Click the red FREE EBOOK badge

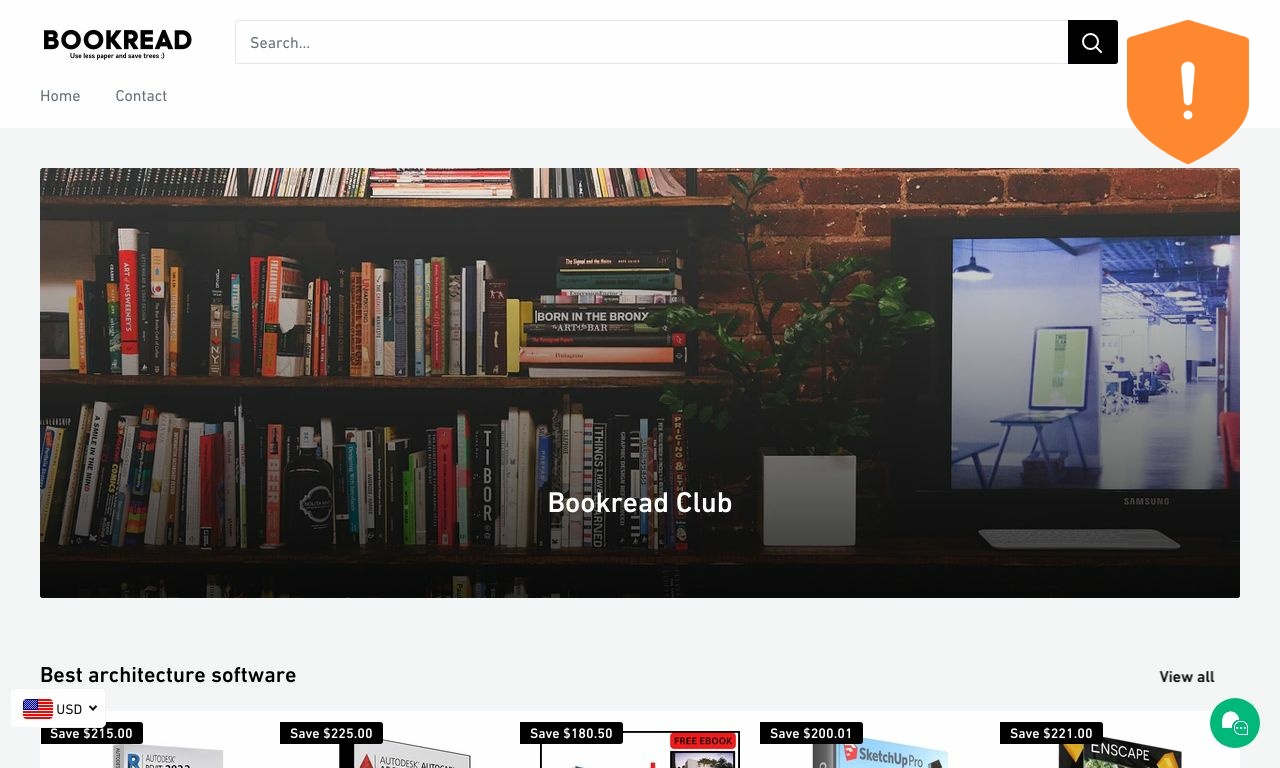point(703,741)
